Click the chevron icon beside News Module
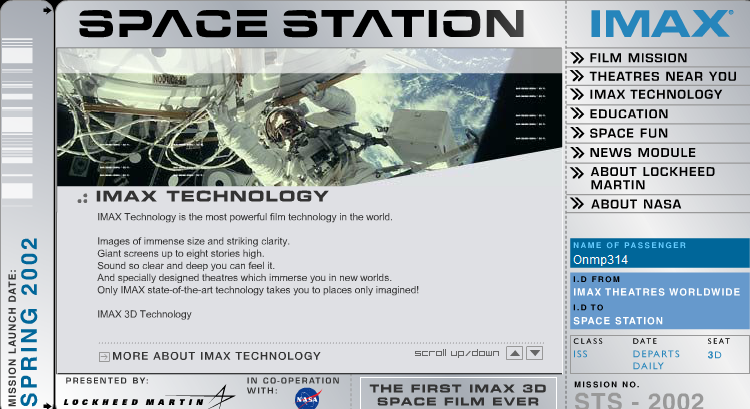 [x=578, y=153]
